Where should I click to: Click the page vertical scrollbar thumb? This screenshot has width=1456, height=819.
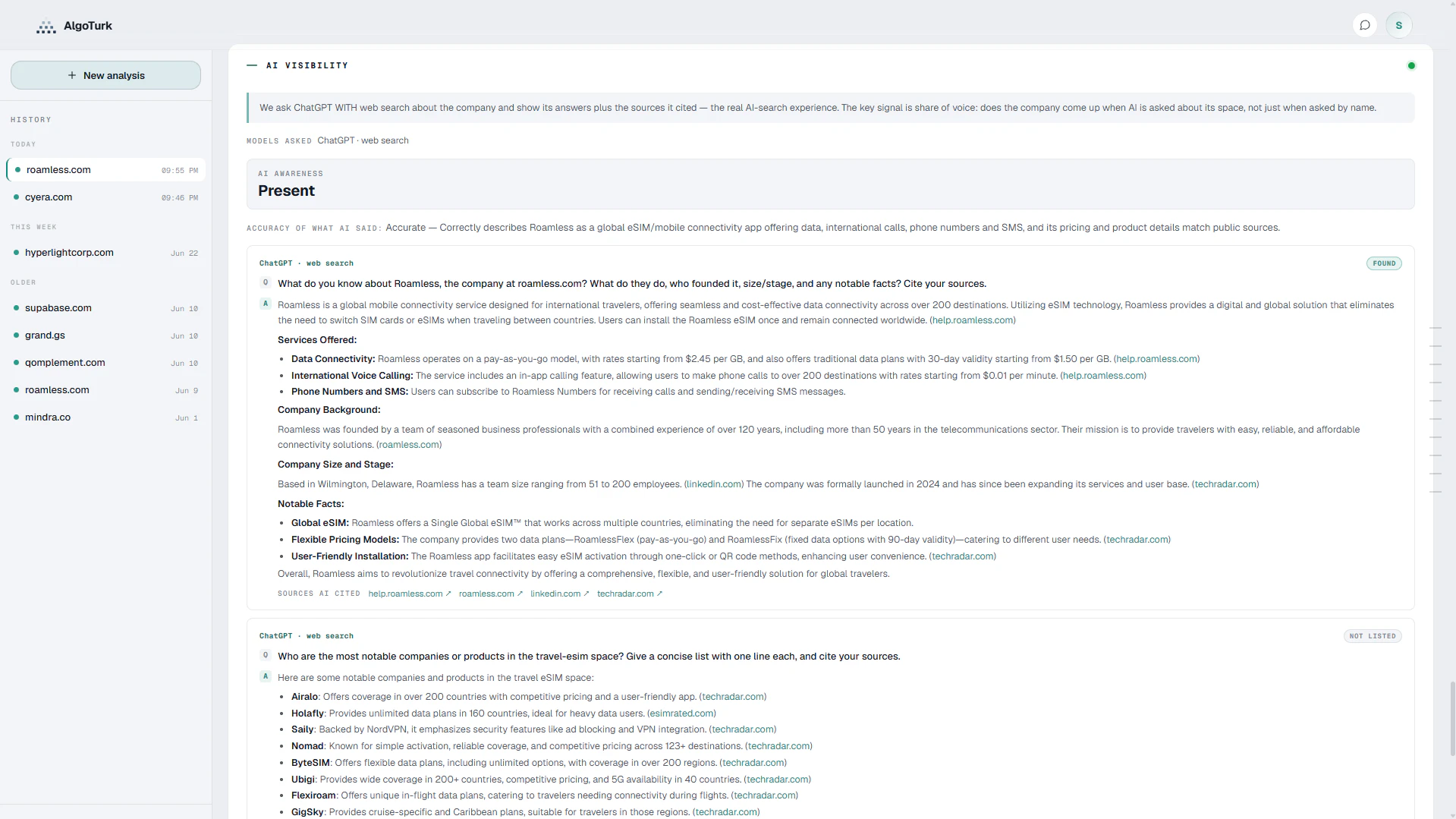click(1452, 718)
